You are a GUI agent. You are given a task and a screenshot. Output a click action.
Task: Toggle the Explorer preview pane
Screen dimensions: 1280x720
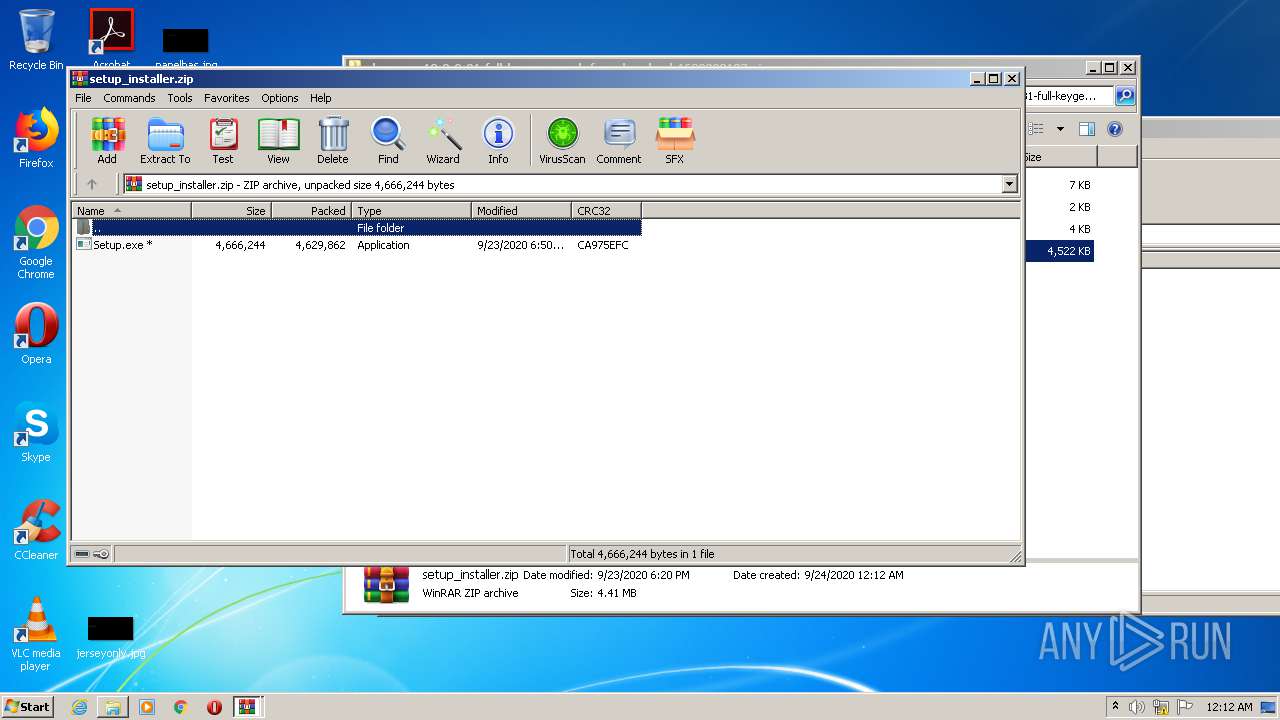click(1087, 129)
